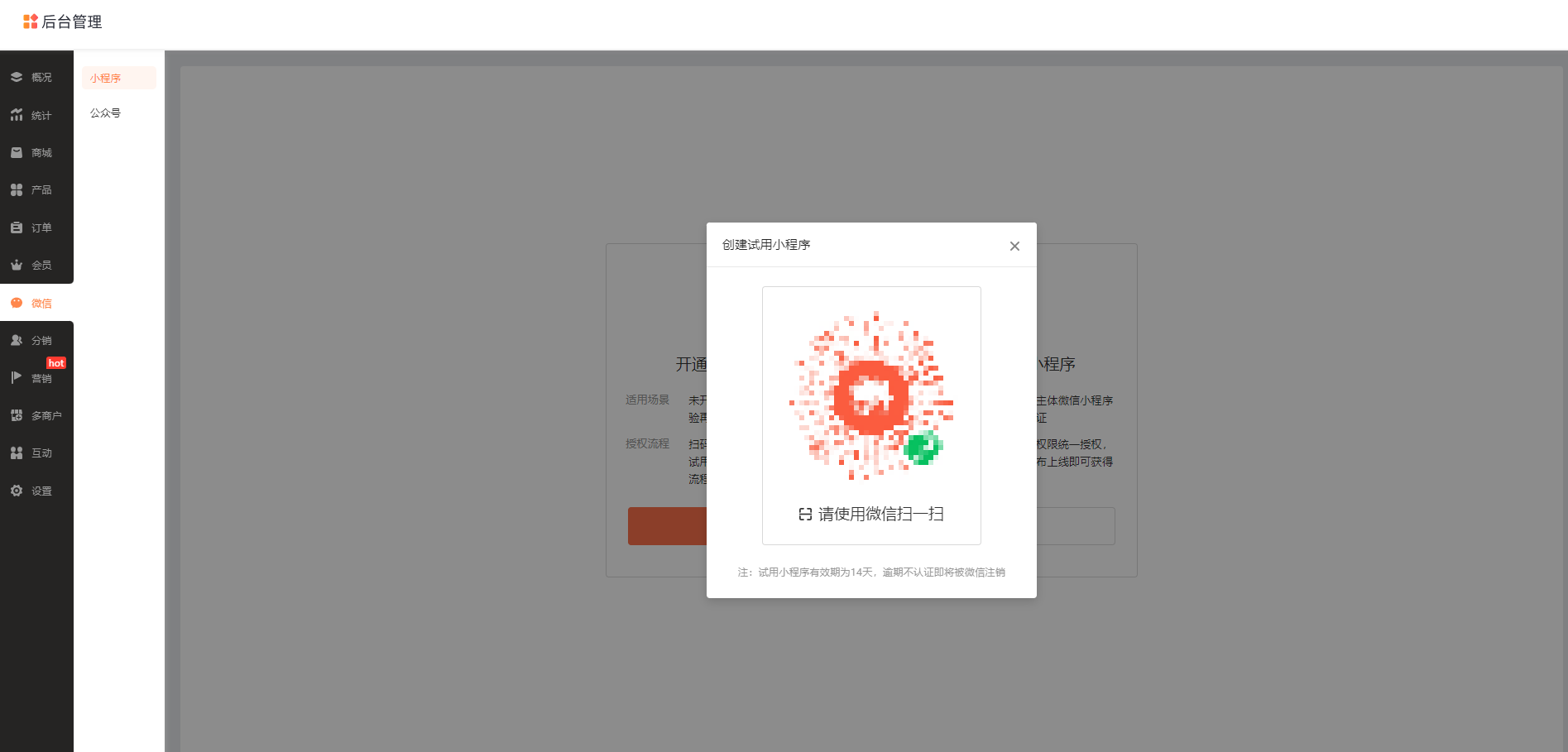
Task: Click the 创建试用小程序 dialog title
Action: click(766, 245)
